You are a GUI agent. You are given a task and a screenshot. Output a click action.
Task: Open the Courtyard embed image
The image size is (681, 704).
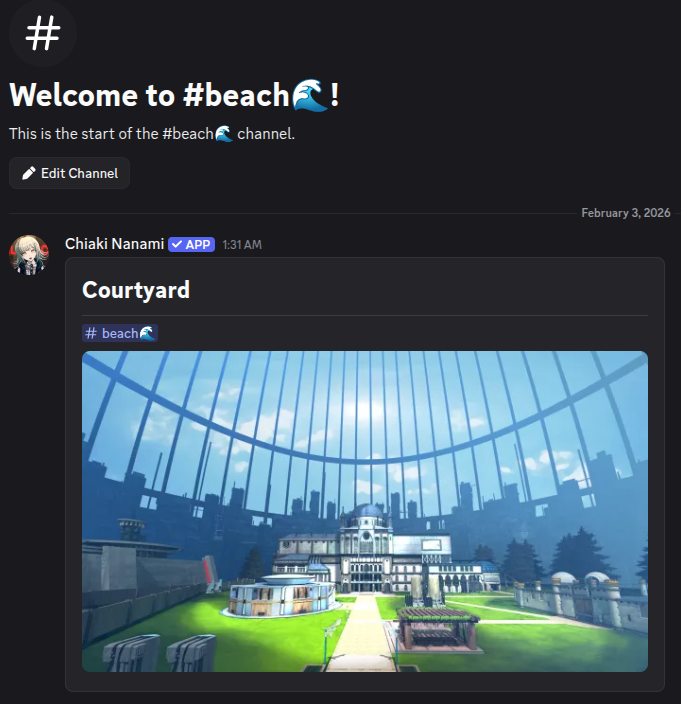point(365,511)
